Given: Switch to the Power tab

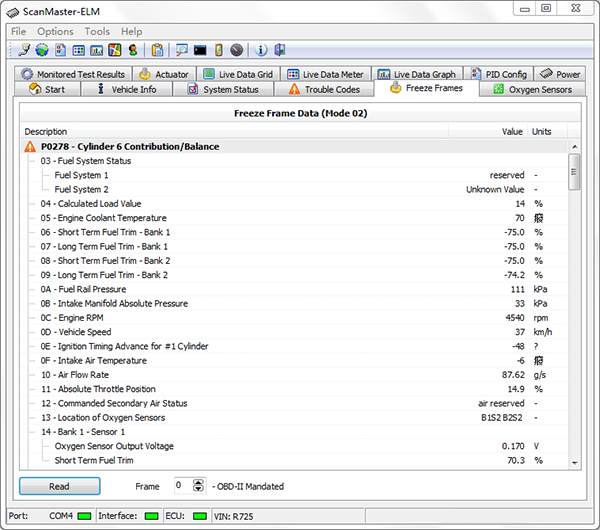Looking at the screenshot, I should (x=560, y=74).
